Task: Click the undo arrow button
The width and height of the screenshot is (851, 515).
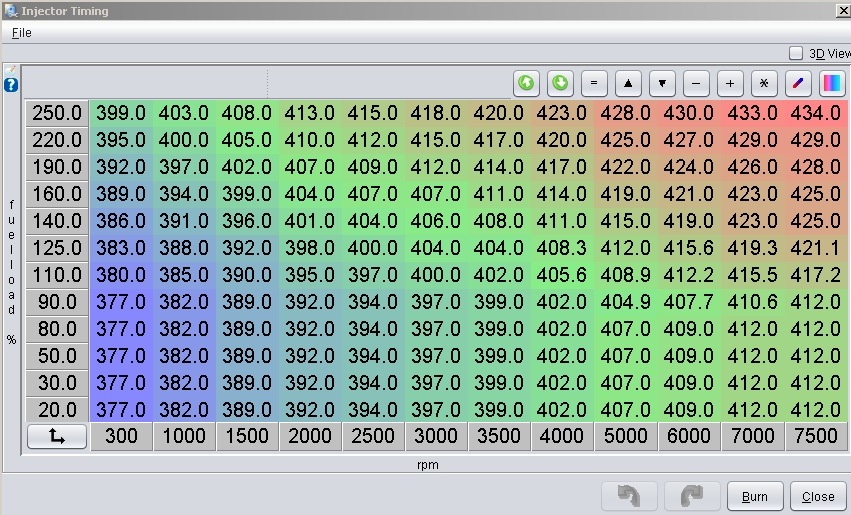Action: click(x=630, y=496)
